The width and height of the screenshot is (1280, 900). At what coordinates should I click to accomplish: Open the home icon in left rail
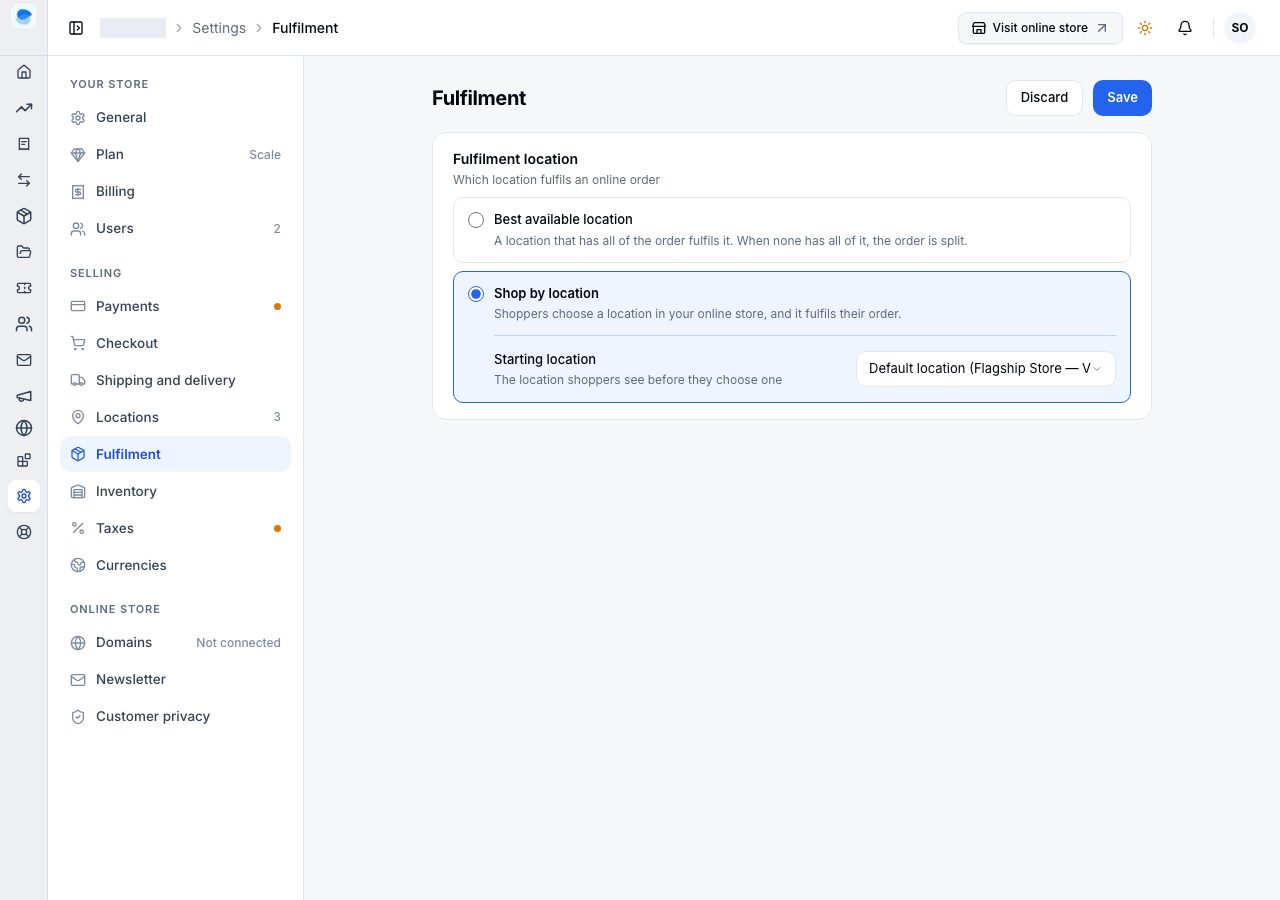24,72
